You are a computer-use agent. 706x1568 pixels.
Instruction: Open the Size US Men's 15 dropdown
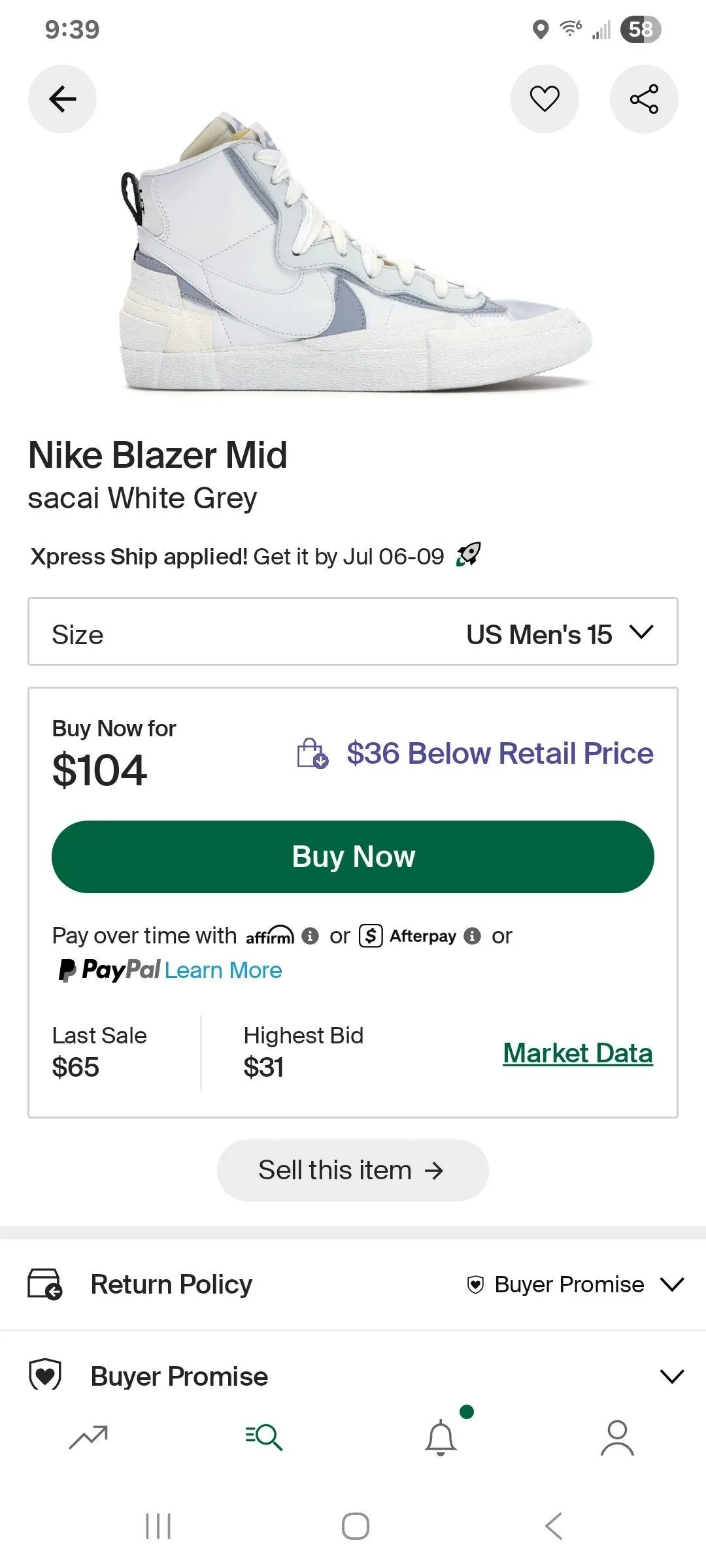tap(353, 632)
